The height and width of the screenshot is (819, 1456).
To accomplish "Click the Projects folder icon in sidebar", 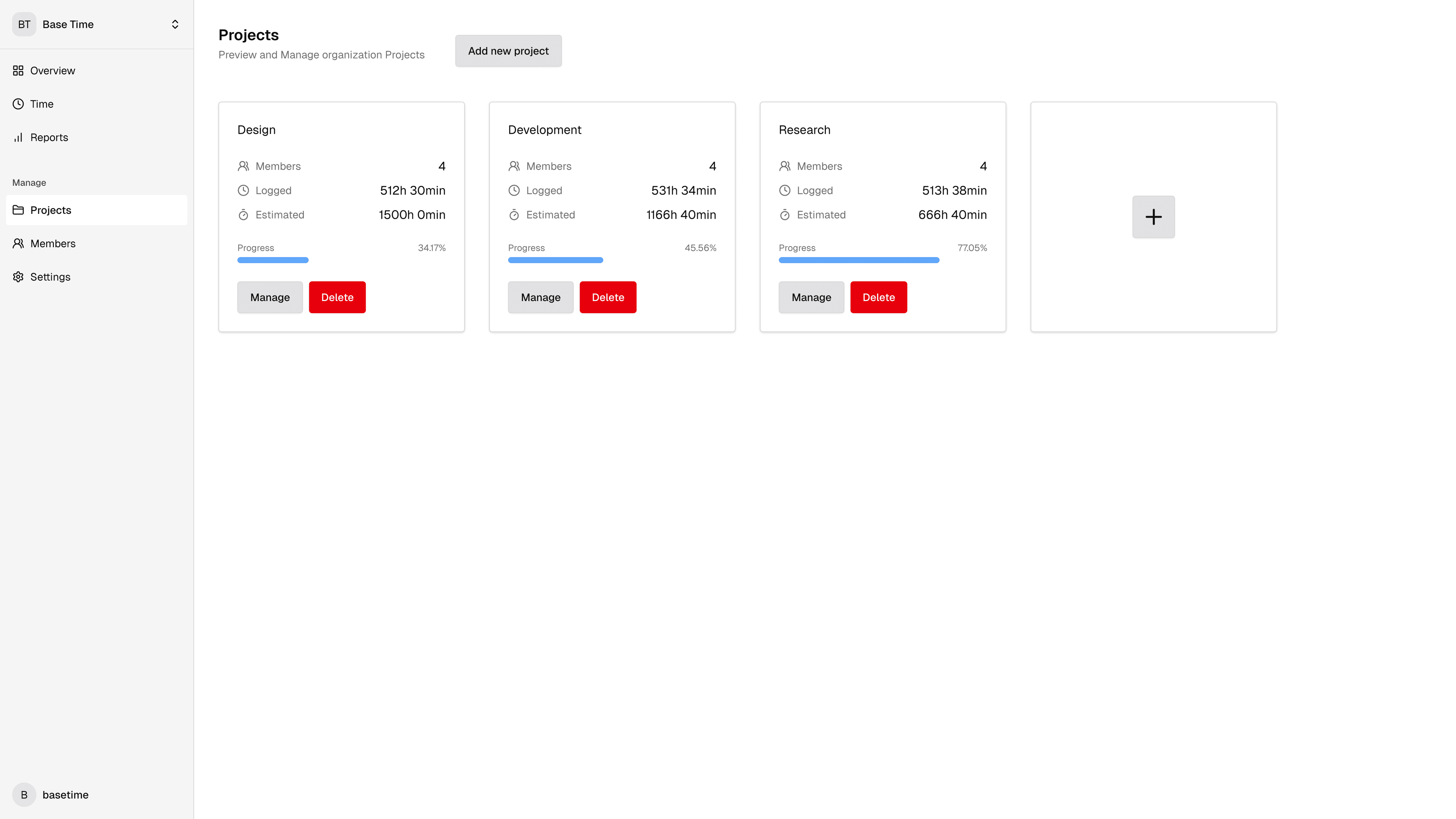I will 18,210.
